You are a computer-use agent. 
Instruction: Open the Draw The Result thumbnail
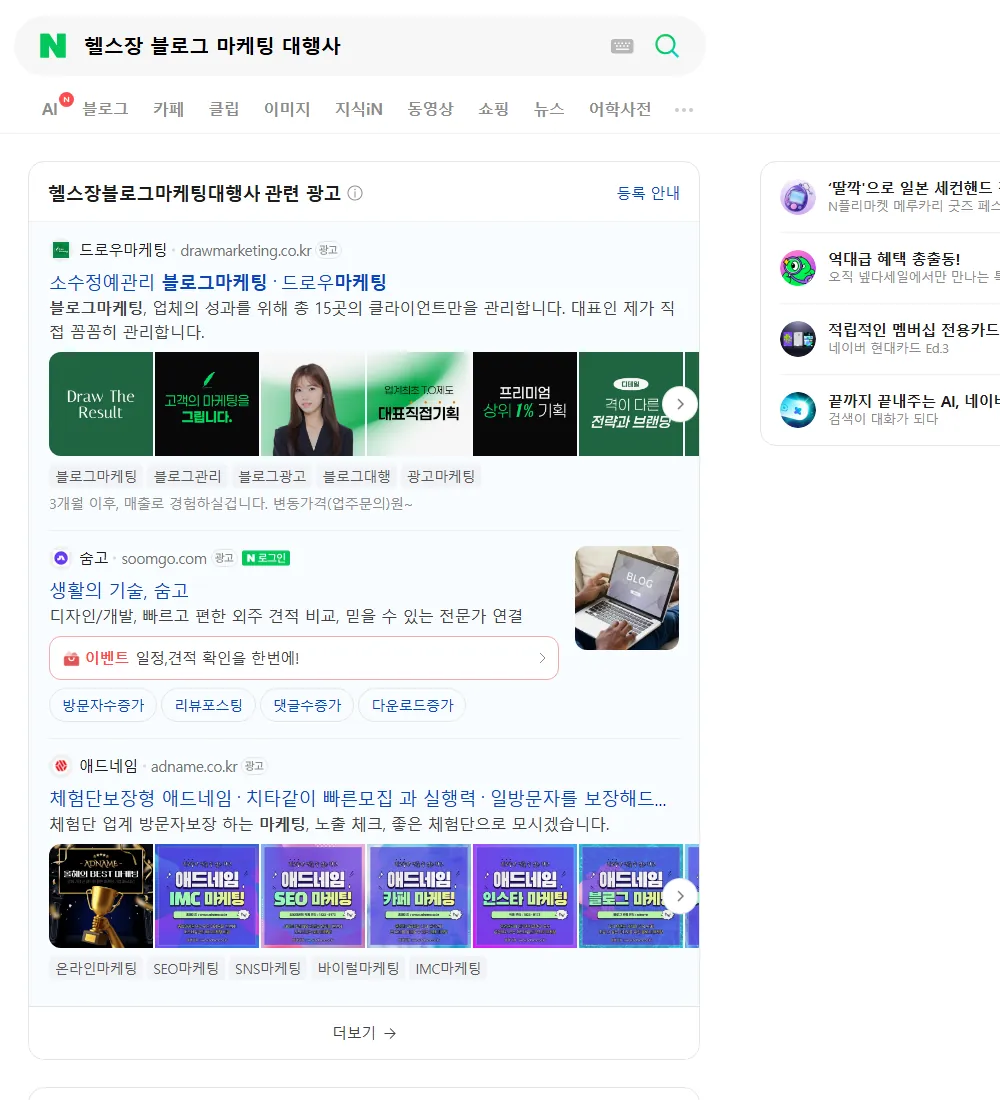101,404
